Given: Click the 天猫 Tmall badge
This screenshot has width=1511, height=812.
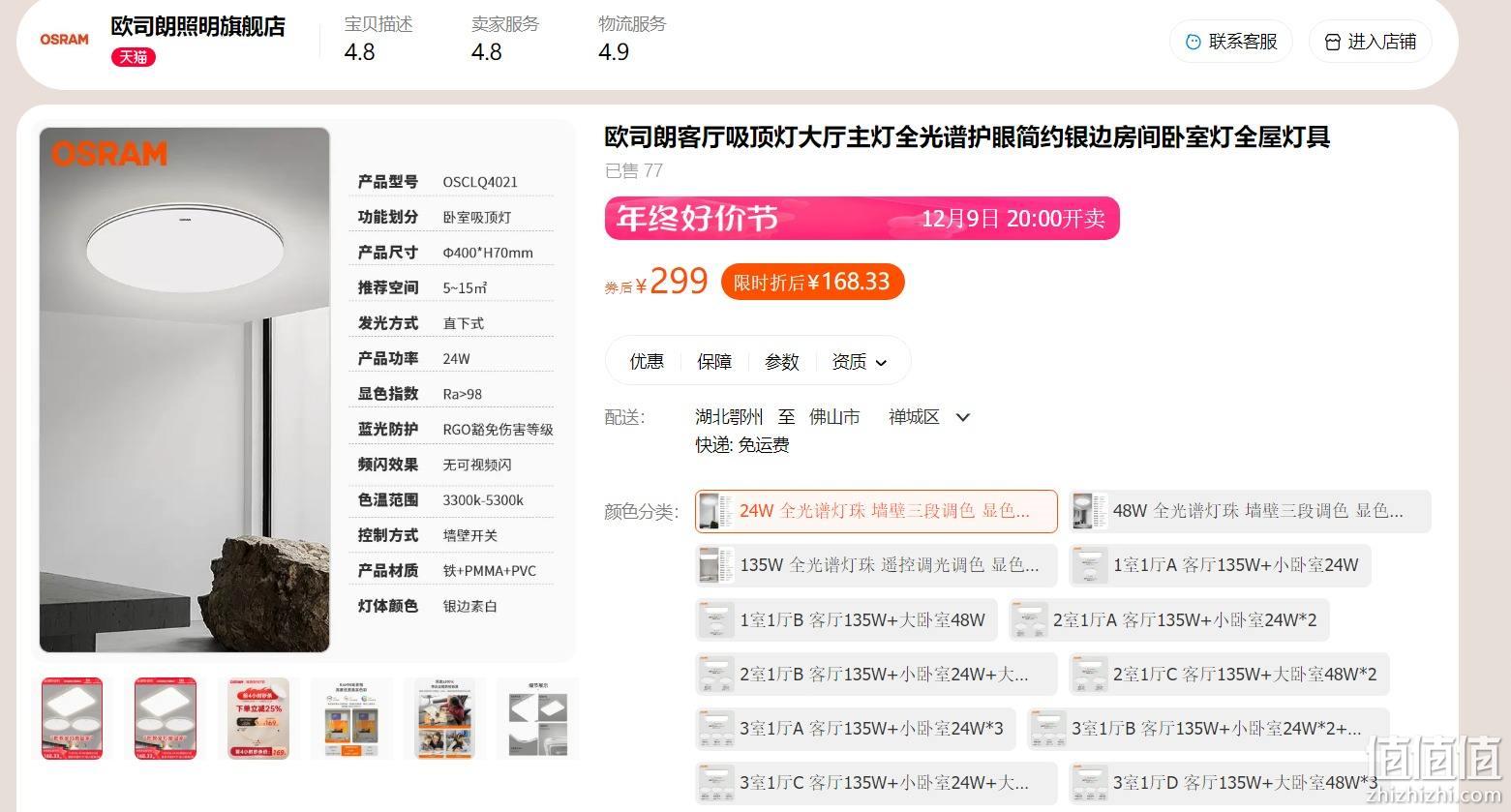Looking at the screenshot, I should point(134,57).
